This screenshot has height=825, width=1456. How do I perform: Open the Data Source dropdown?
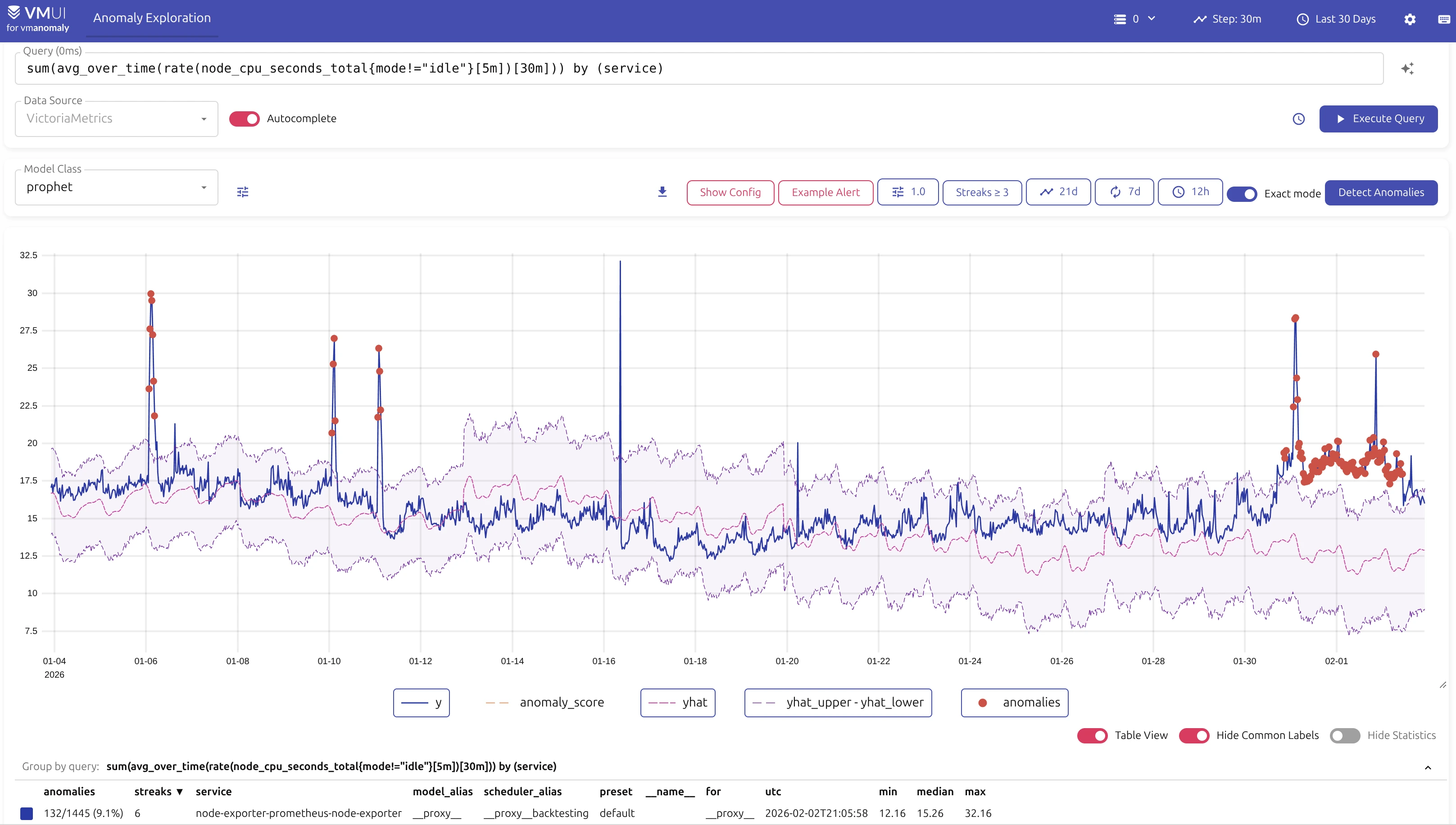tap(117, 119)
